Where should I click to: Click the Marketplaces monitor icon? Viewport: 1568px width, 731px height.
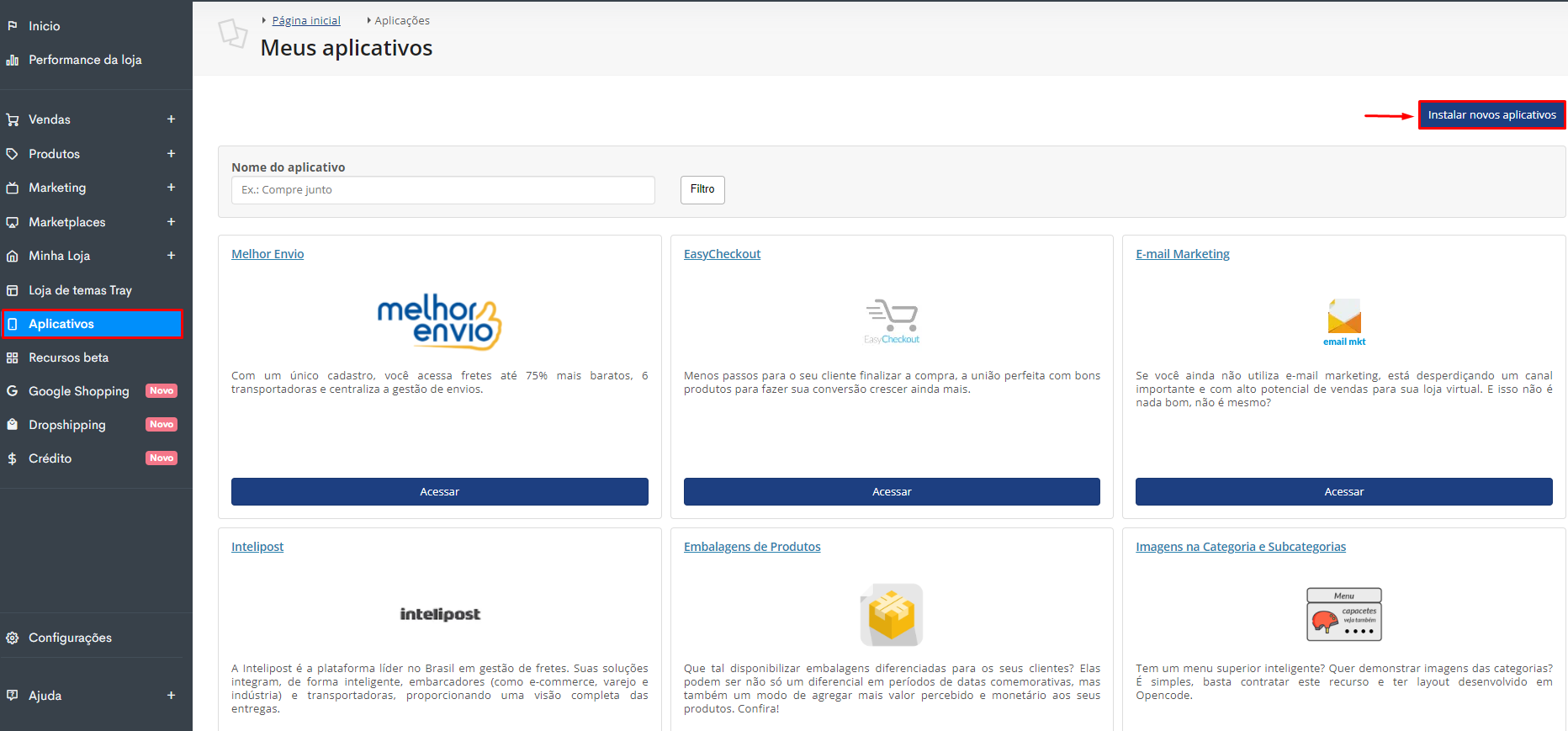click(13, 222)
